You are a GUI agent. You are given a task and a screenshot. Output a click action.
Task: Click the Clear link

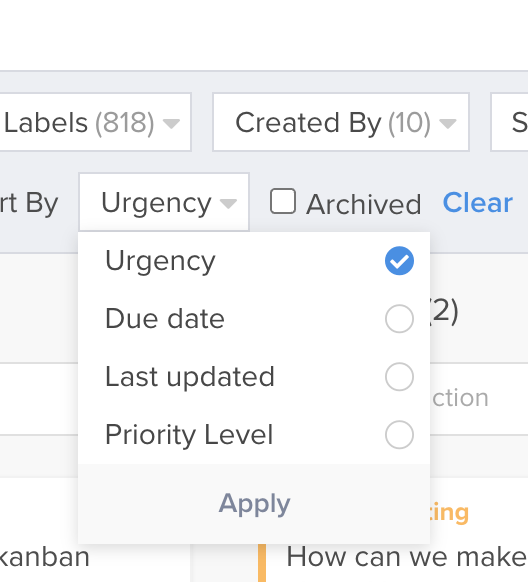tap(478, 203)
